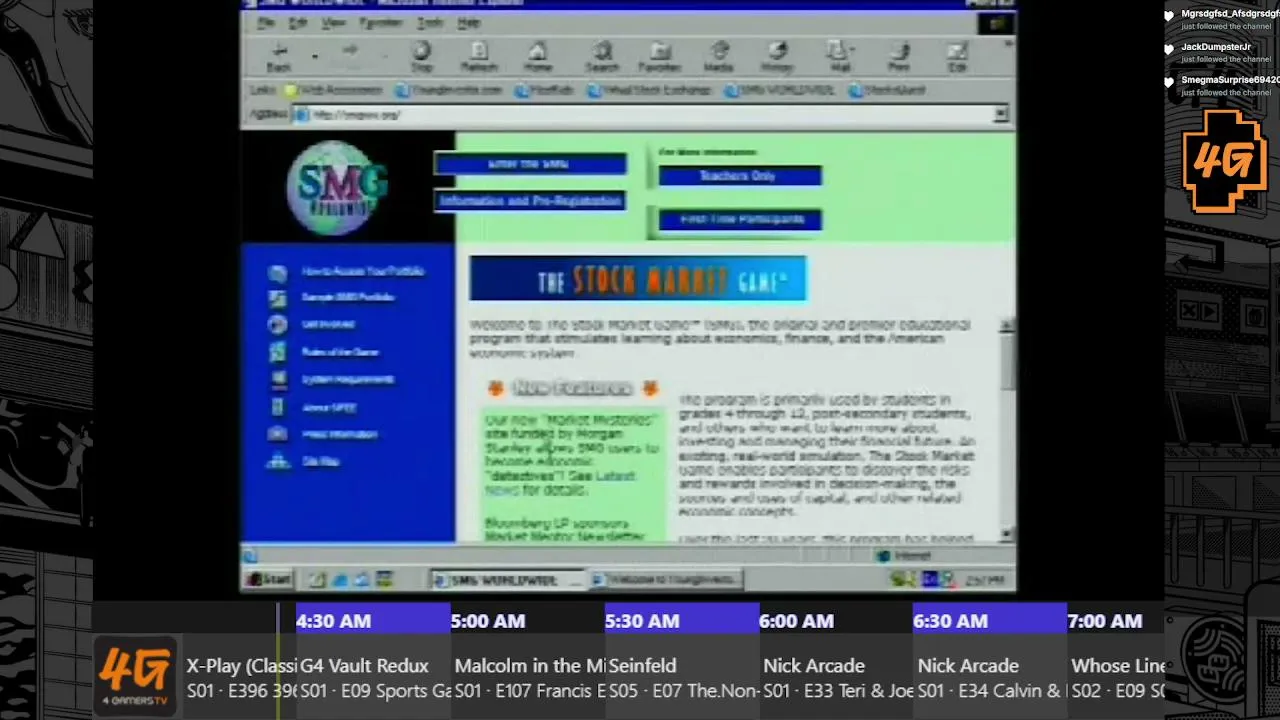Expand the address bar dropdown arrow
The width and height of the screenshot is (1280, 720).
[1000, 115]
